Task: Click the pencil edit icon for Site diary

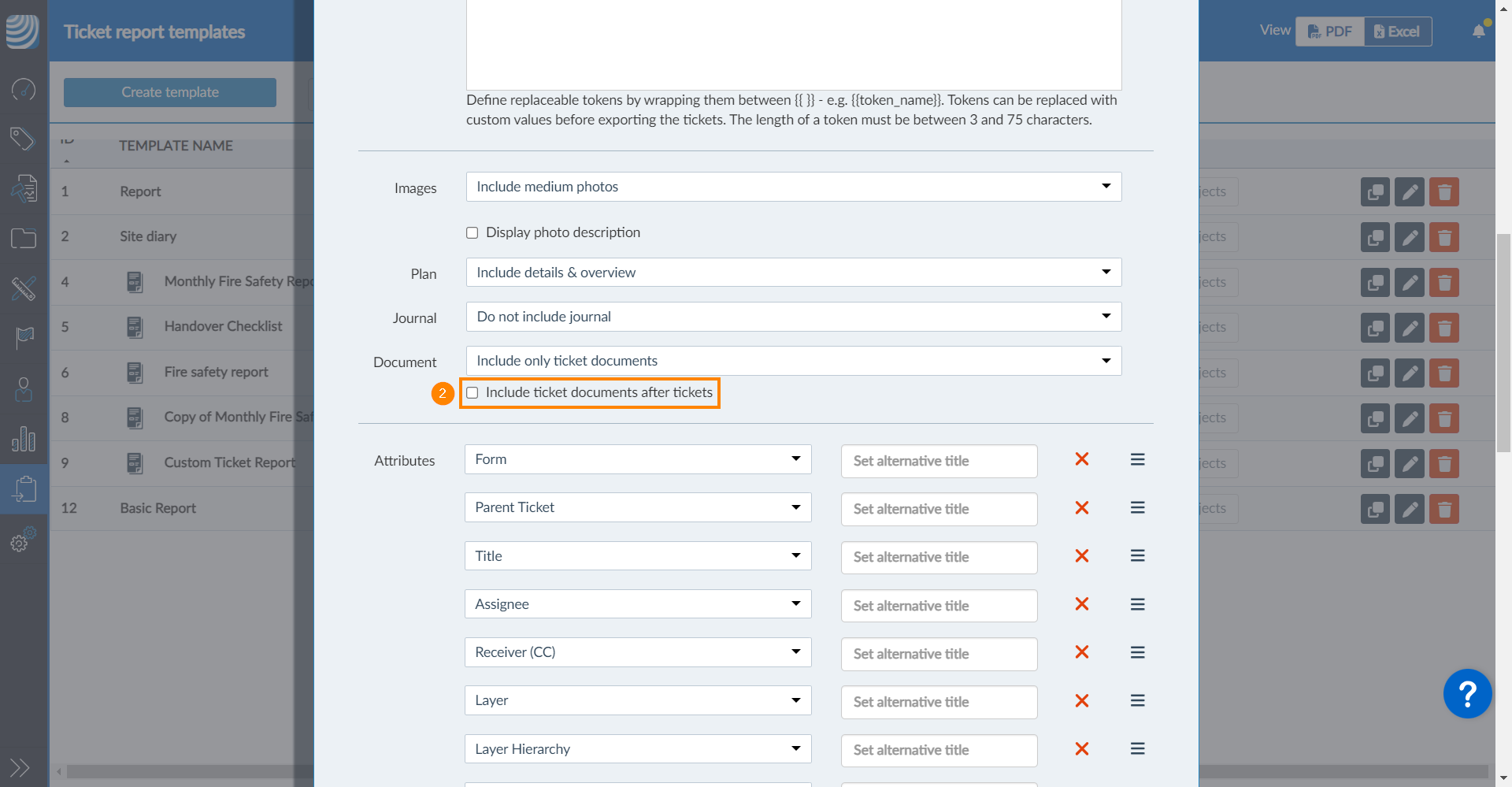Action: [1409, 237]
